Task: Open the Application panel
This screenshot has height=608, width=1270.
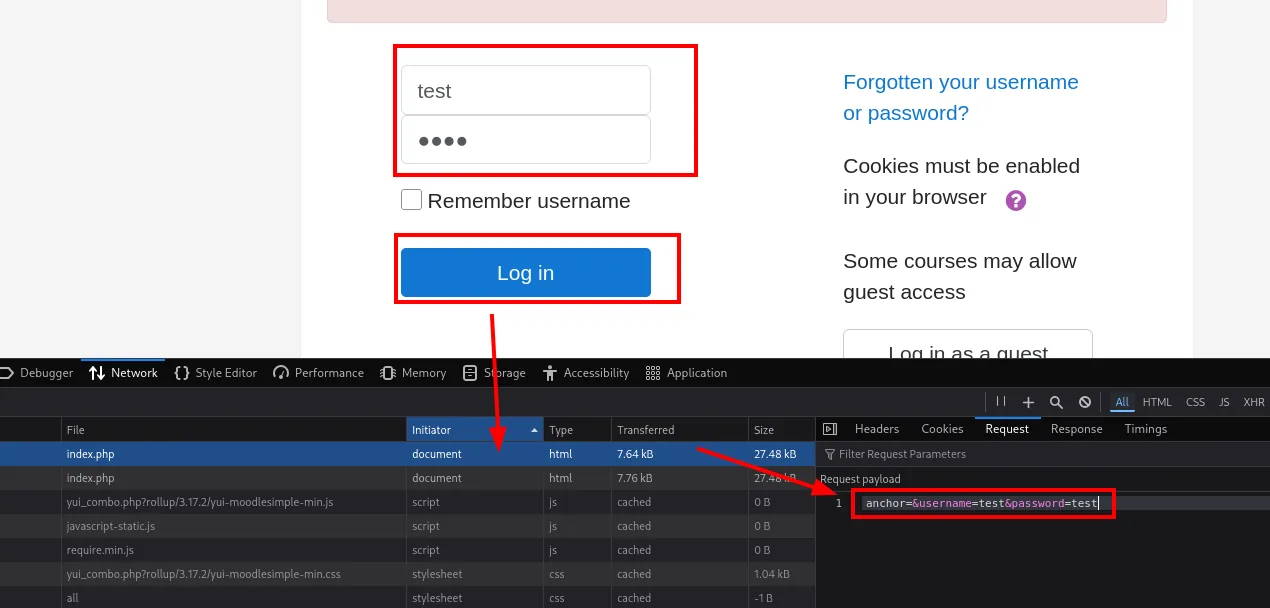Action: pos(686,373)
